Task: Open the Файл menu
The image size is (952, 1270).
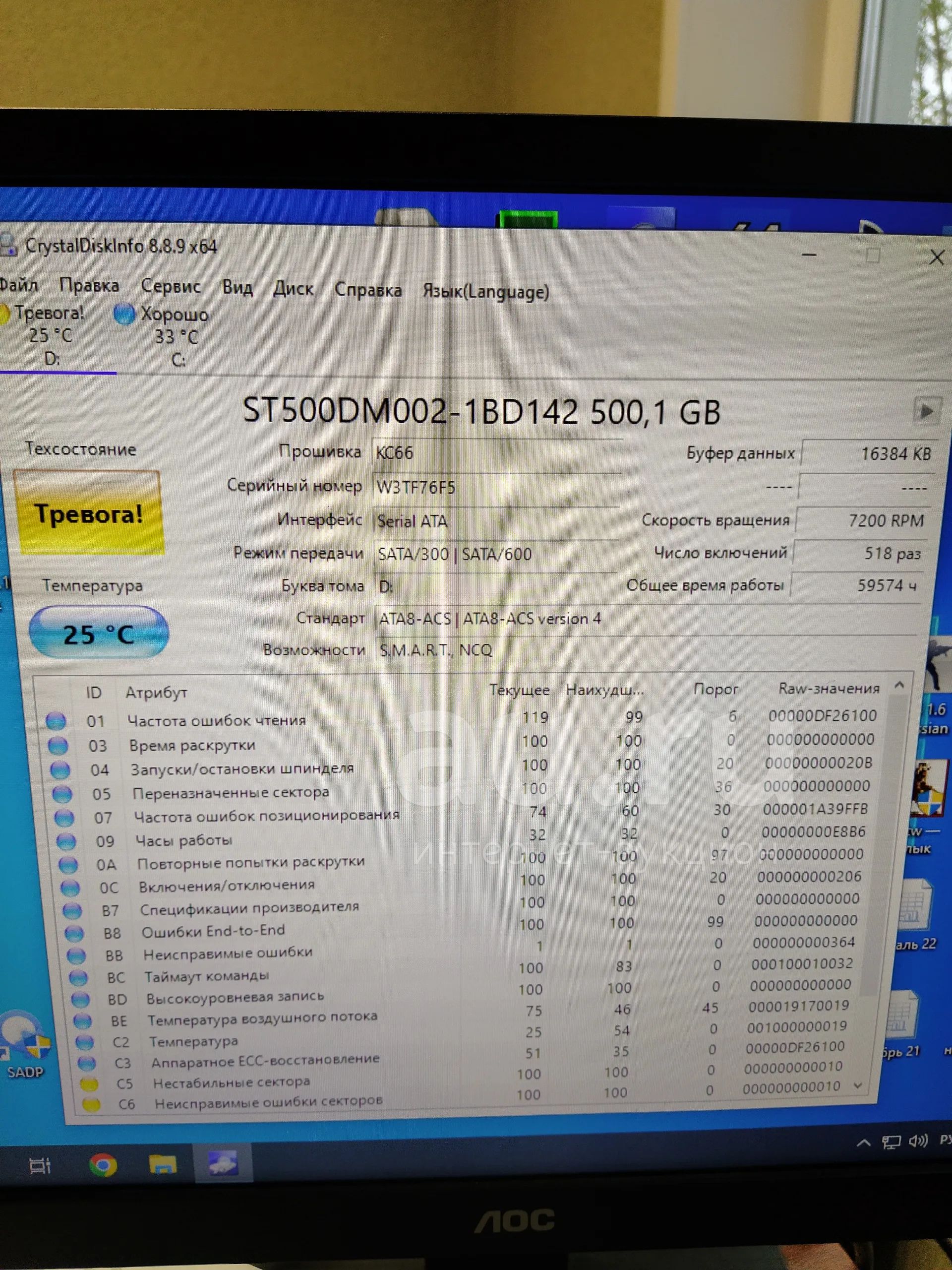Action: [18, 284]
